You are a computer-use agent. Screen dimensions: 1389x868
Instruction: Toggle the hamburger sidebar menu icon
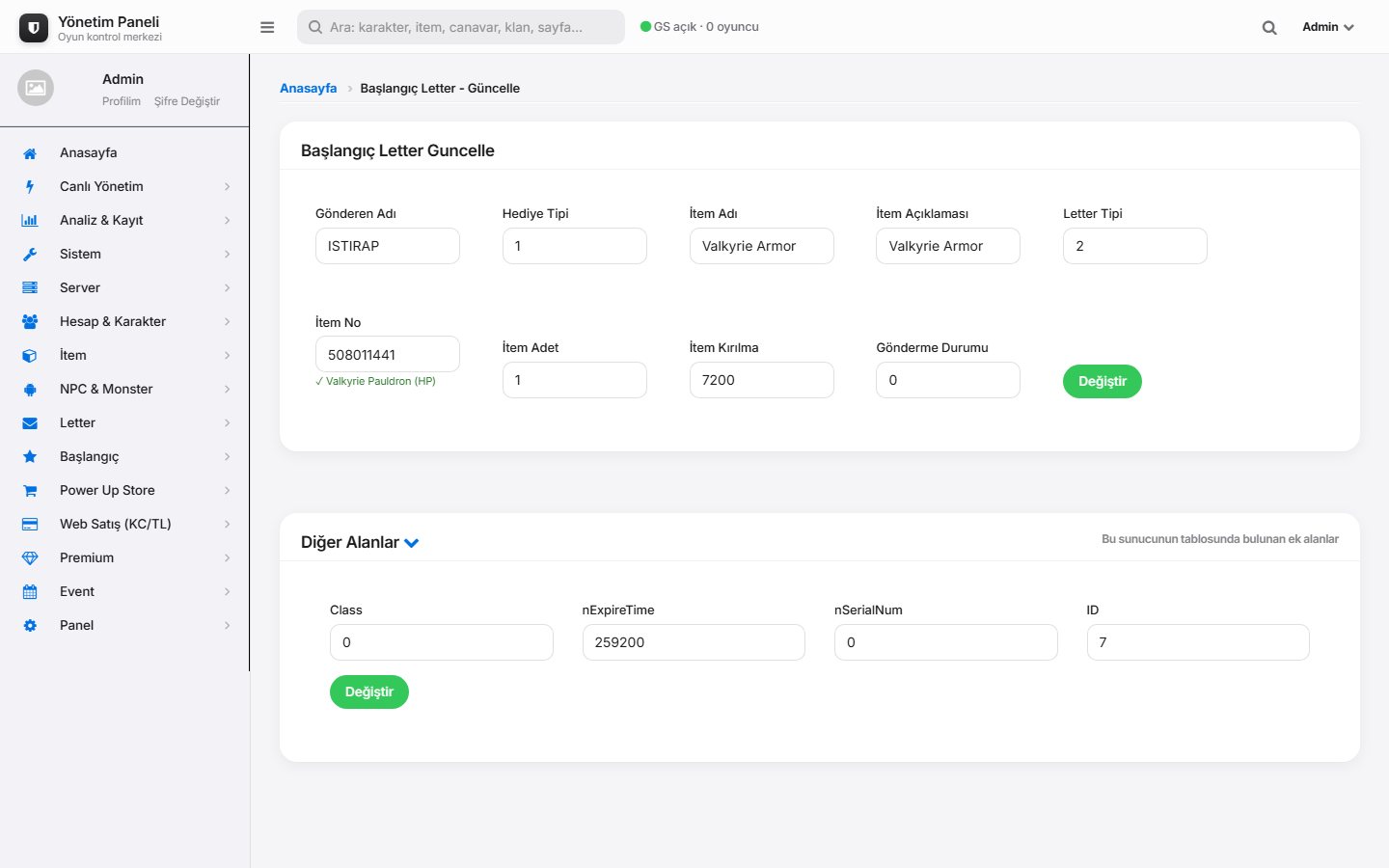click(267, 27)
